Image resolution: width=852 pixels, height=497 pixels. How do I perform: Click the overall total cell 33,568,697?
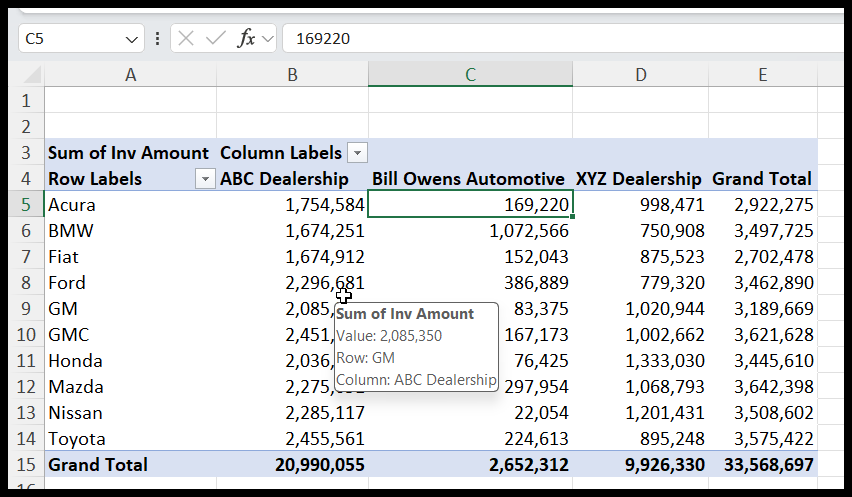763,465
